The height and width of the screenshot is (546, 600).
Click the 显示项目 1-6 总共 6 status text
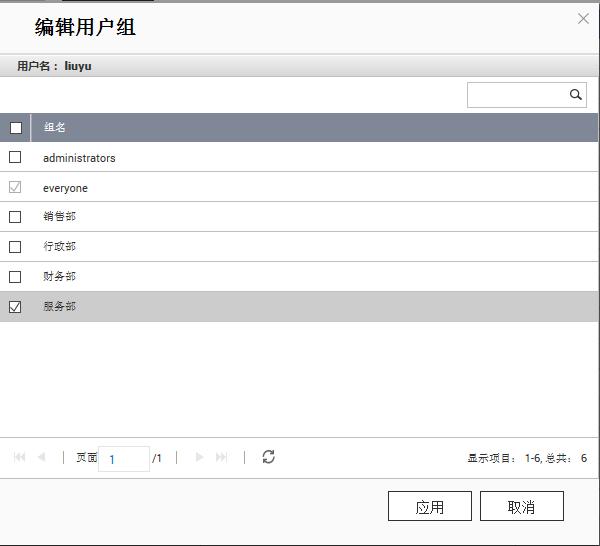[527, 458]
